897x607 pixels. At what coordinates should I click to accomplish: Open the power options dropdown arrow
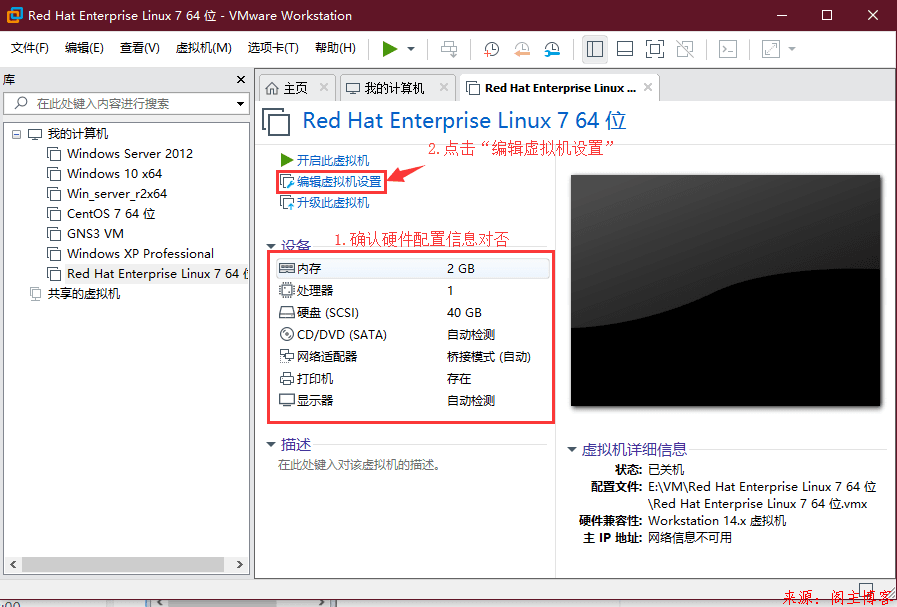click(x=411, y=49)
